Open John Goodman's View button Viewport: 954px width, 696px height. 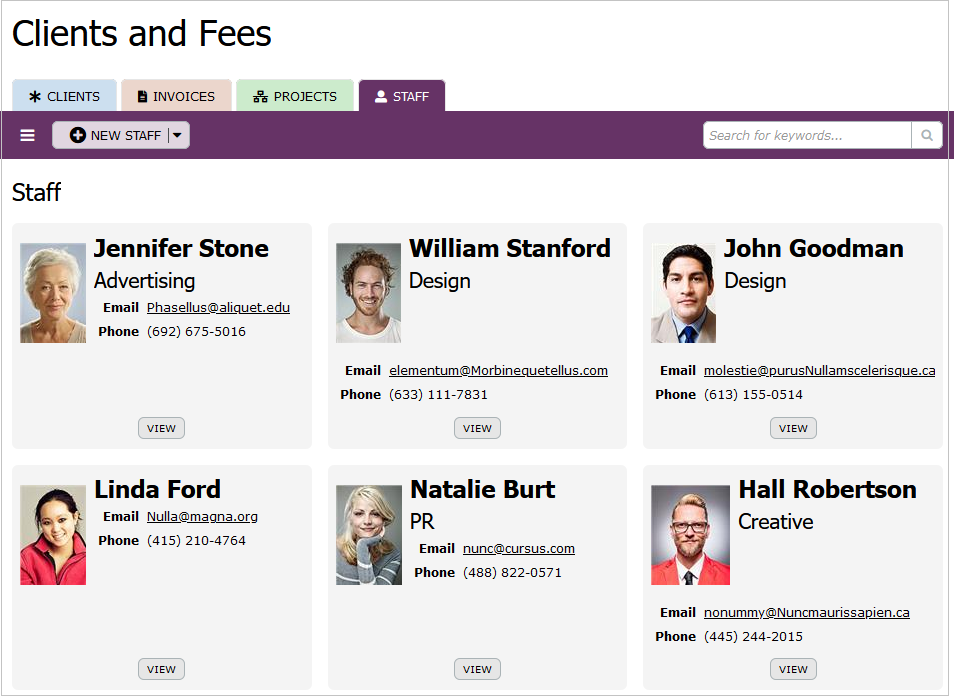point(793,428)
